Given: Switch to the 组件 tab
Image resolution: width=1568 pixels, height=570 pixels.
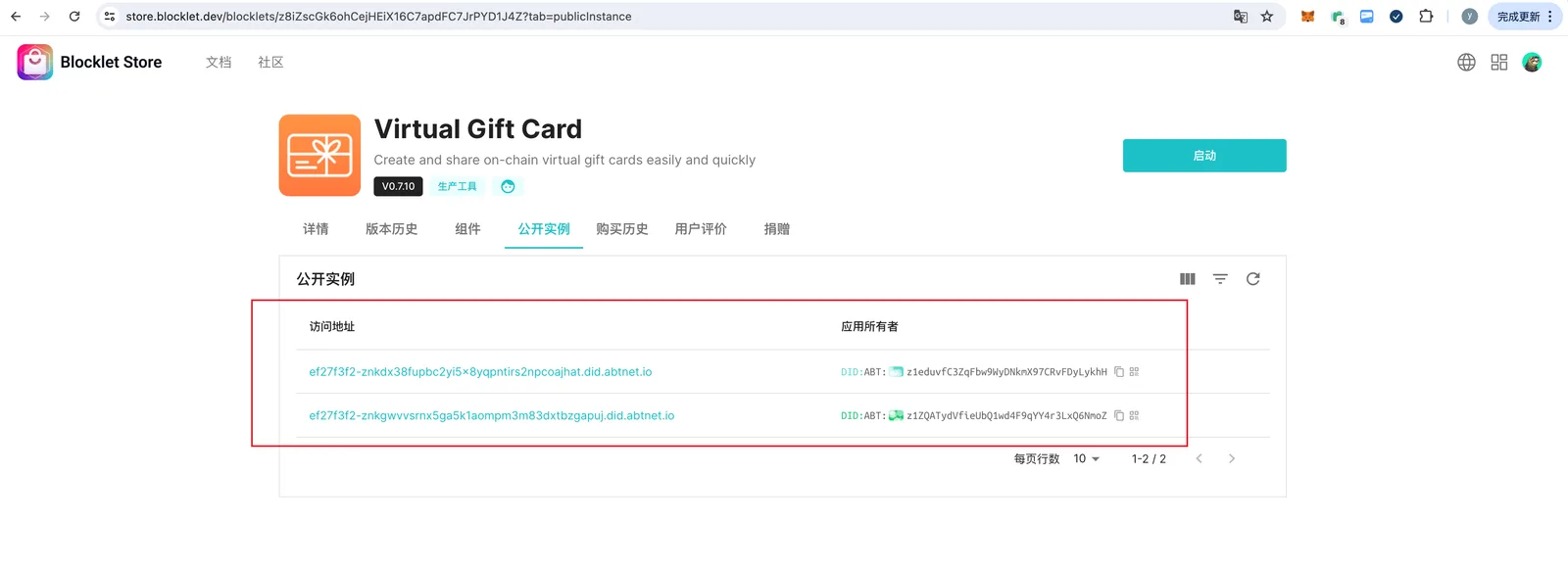Looking at the screenshot, I should tap(467, 229).
